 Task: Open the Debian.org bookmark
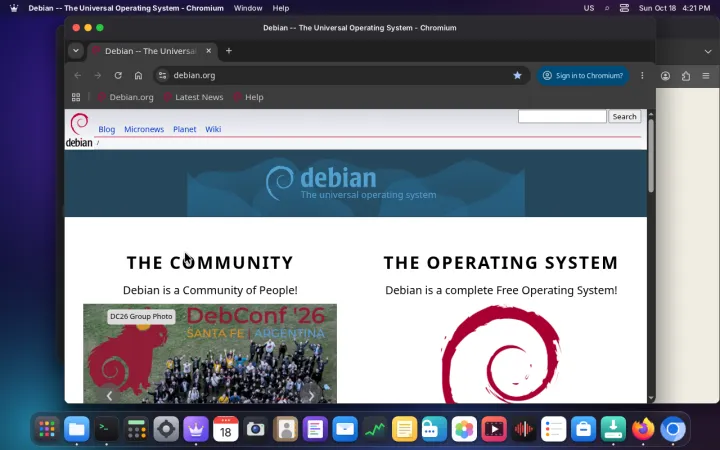[125, 97]
